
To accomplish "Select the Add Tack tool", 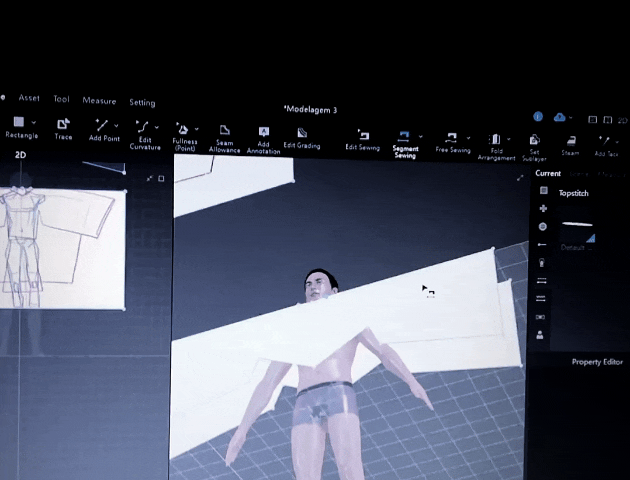I will (x=605, y=146).
